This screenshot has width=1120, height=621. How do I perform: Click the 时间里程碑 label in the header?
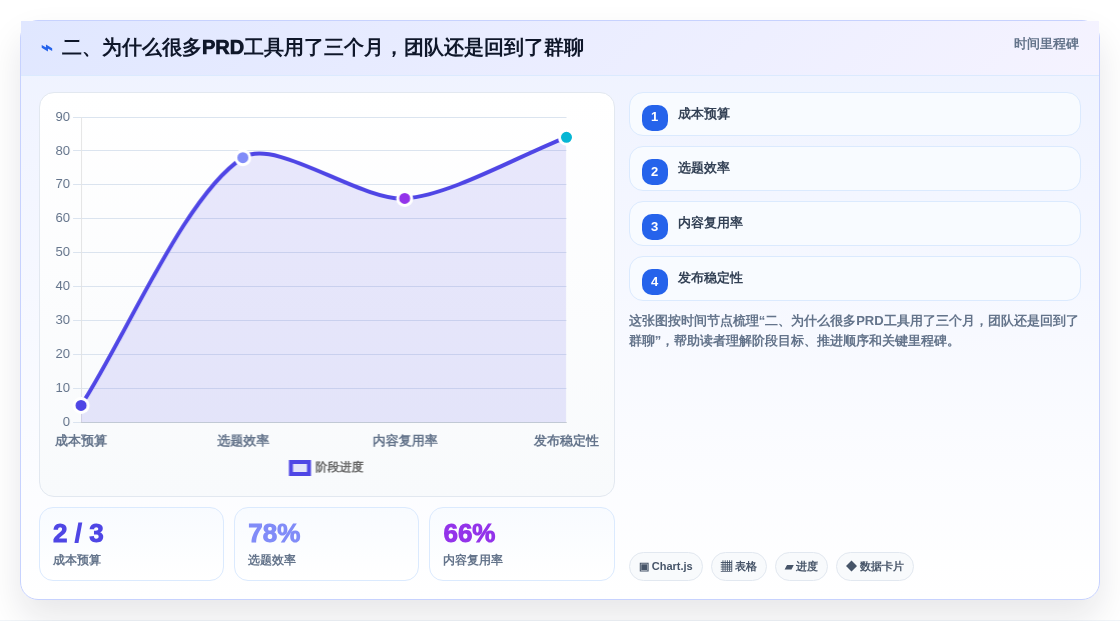pos(1046,44)
